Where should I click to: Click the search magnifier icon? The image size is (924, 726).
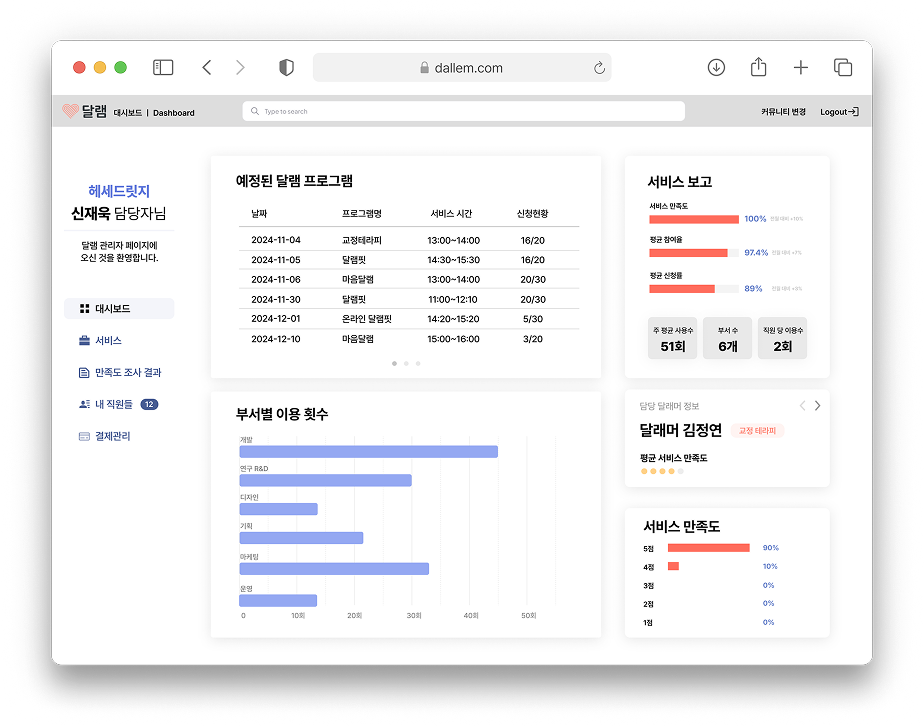click(255, 111)
